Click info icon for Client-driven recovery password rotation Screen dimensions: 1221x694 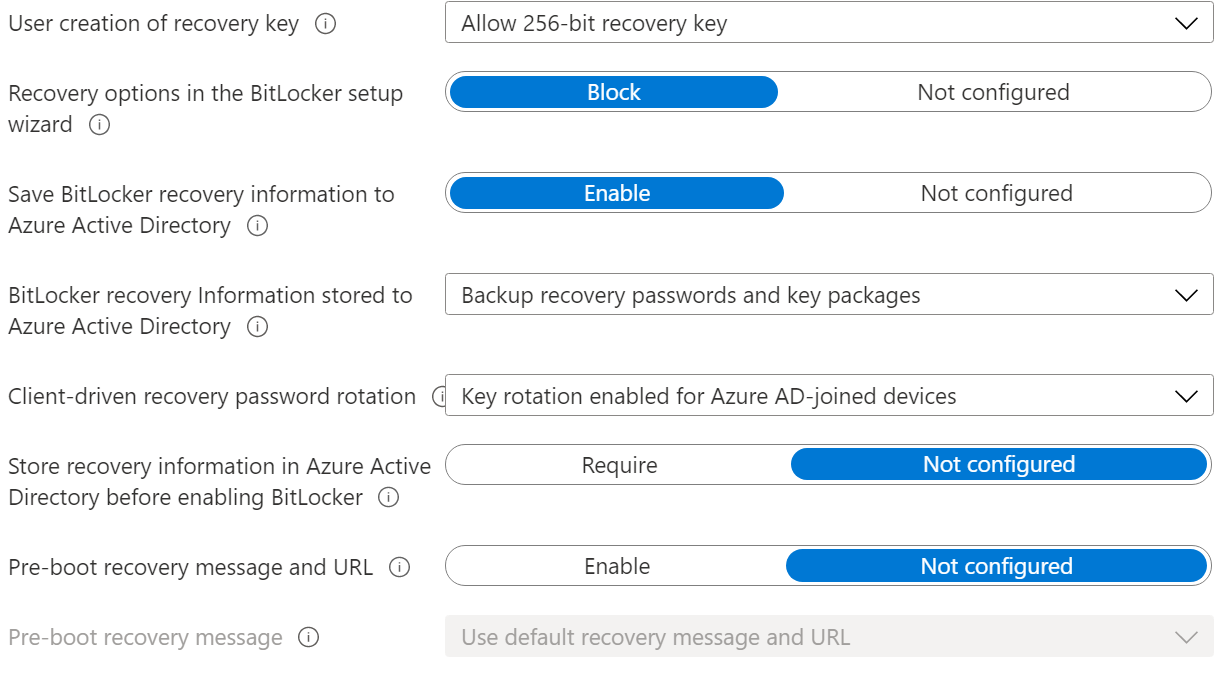(438, 397)
